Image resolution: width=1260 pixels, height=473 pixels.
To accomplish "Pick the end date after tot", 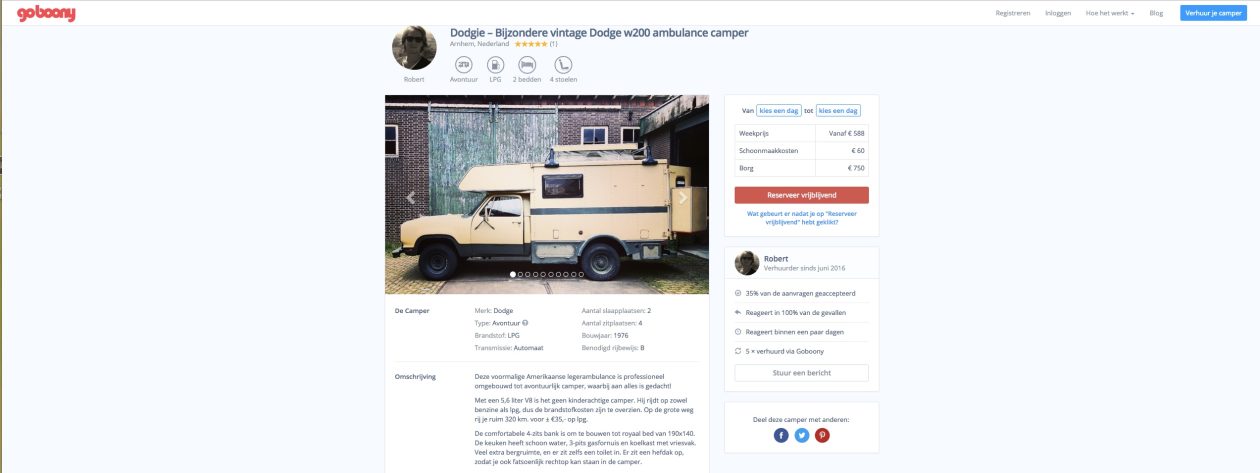I will tap(838, 111).
